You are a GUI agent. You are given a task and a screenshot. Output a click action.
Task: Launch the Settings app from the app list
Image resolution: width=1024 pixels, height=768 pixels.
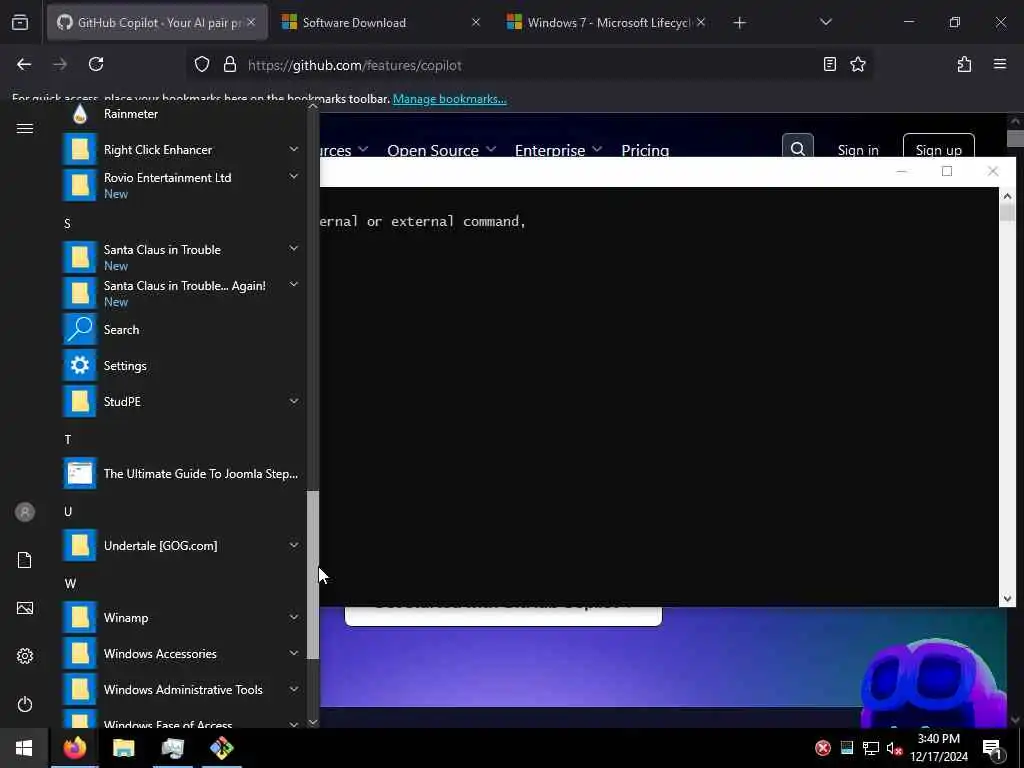[x=181, y=366]
